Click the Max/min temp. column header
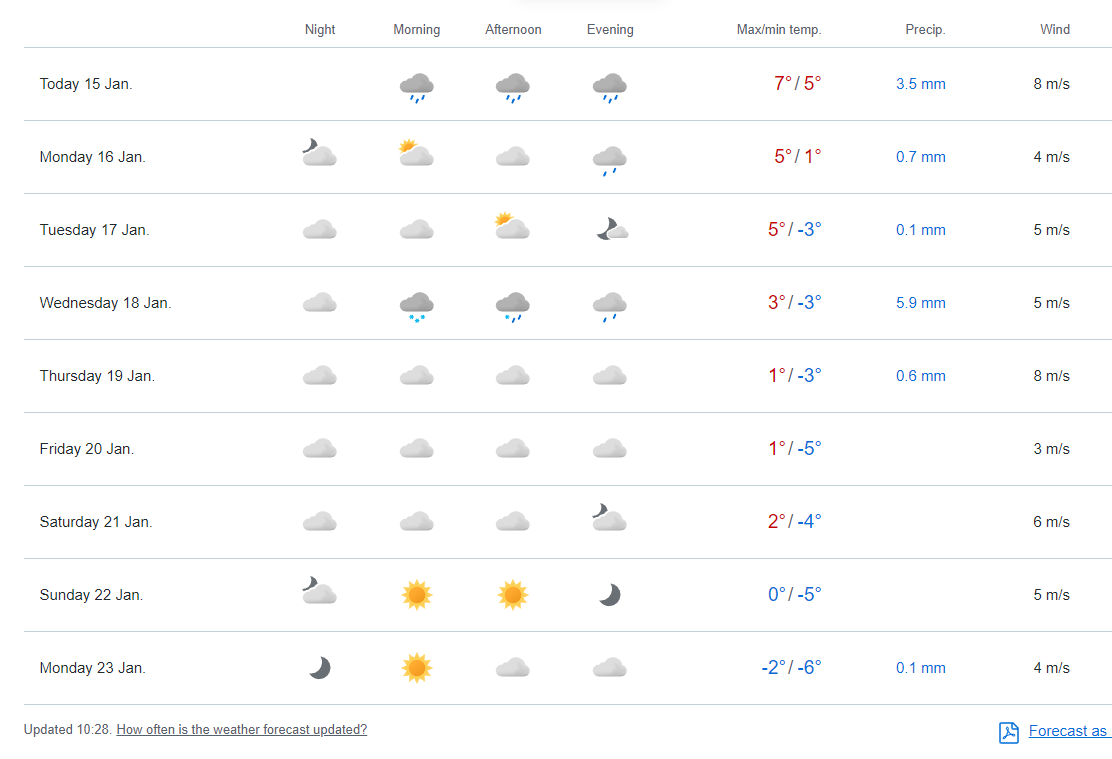This screenshot has width=1112, height=759. tap(778, 30)
